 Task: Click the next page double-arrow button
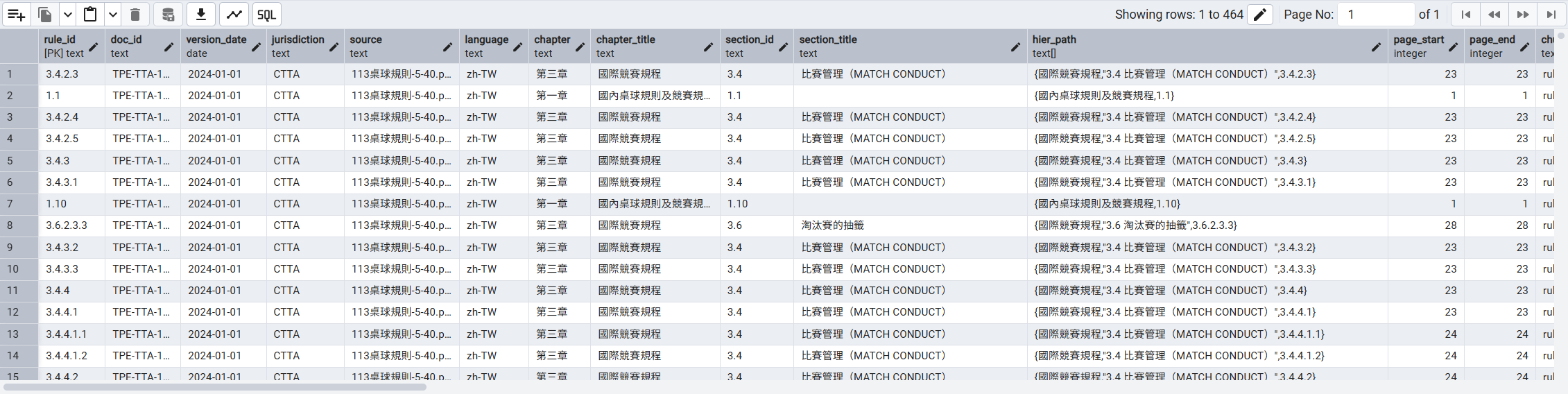click(x=1523, y=15)
